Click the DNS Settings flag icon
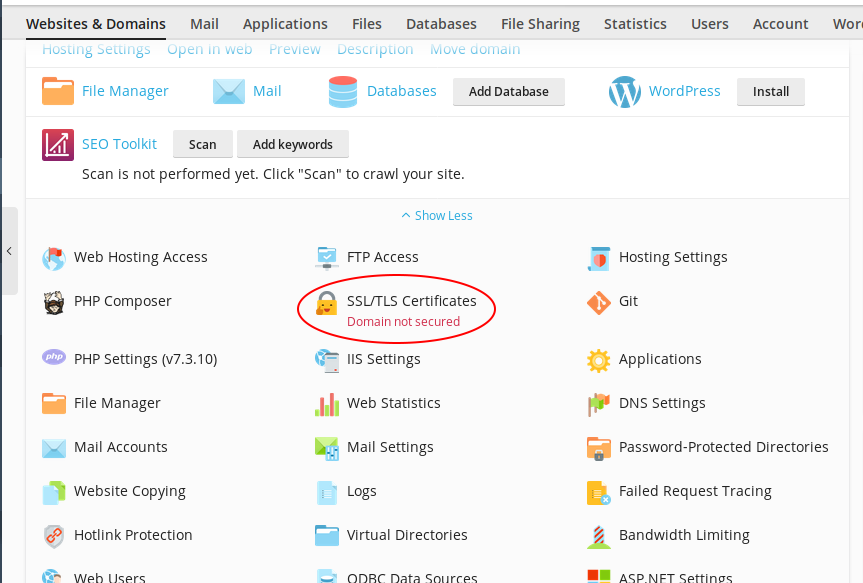 coord(598,404)
